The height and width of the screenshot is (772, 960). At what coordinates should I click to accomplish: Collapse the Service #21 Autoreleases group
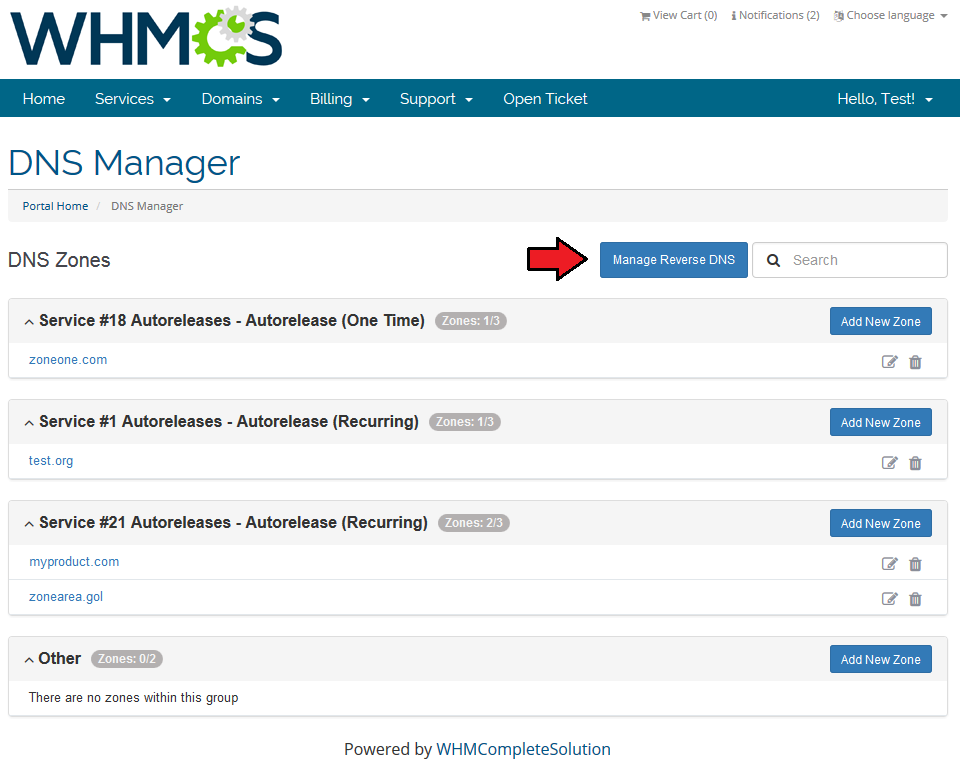(29, 524)
